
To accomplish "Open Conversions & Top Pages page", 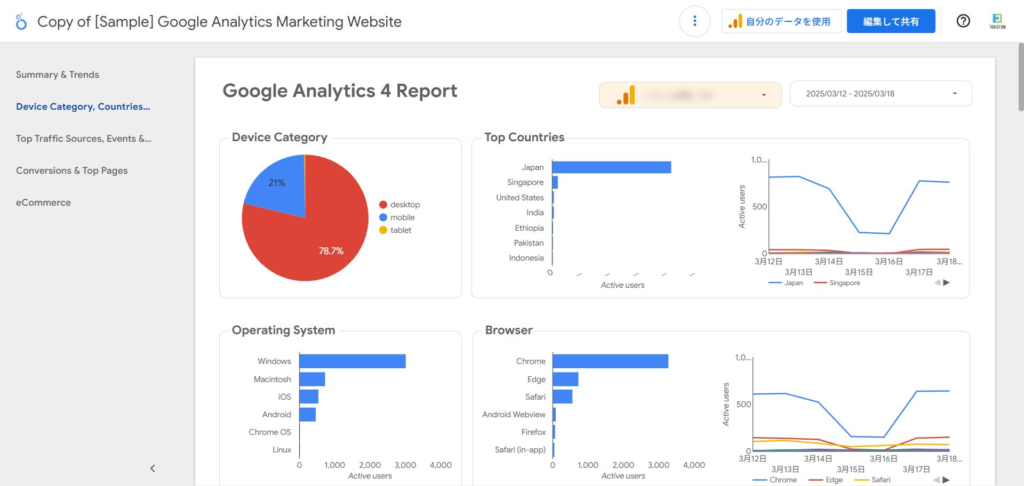I will [x=71, y=170].
